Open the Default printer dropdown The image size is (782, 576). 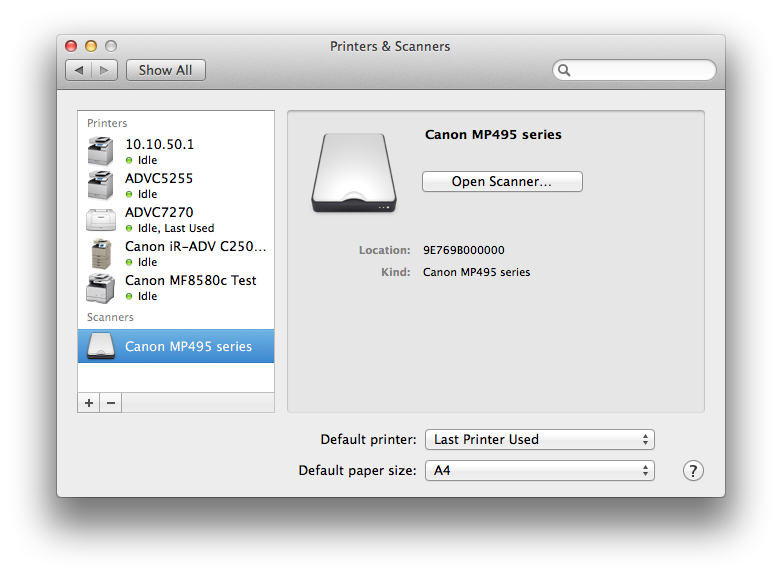tap(540, 439)
